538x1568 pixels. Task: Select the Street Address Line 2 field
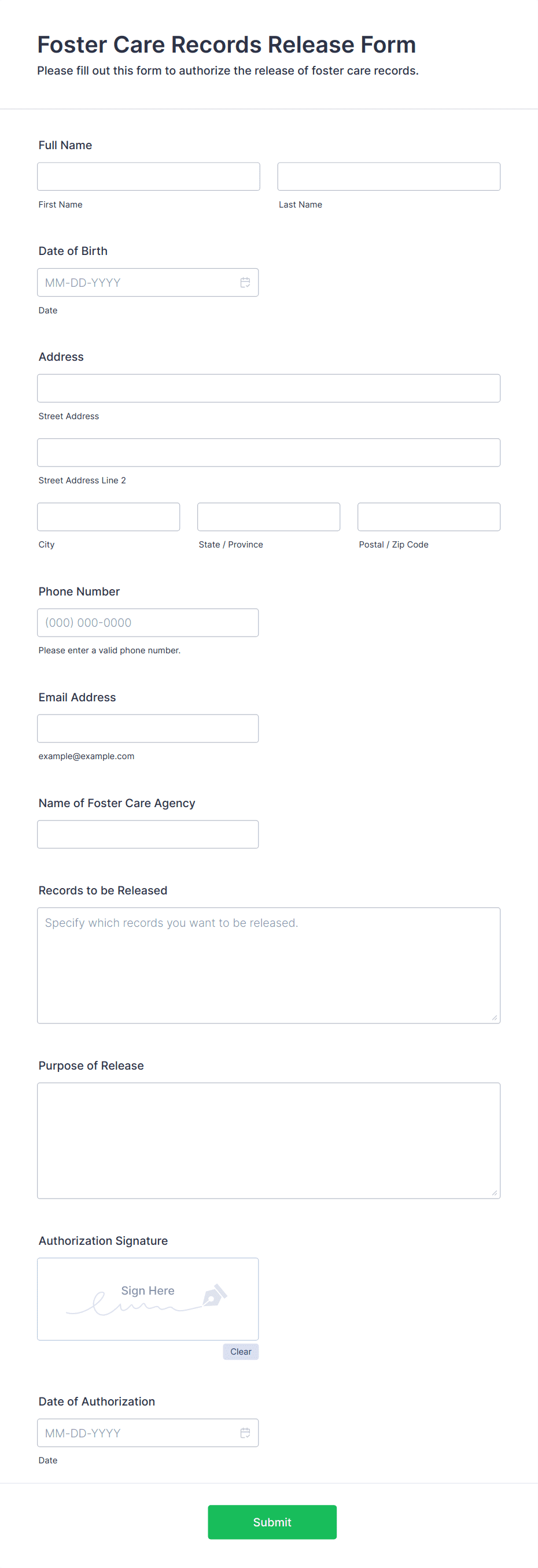[x=268, y=452]
